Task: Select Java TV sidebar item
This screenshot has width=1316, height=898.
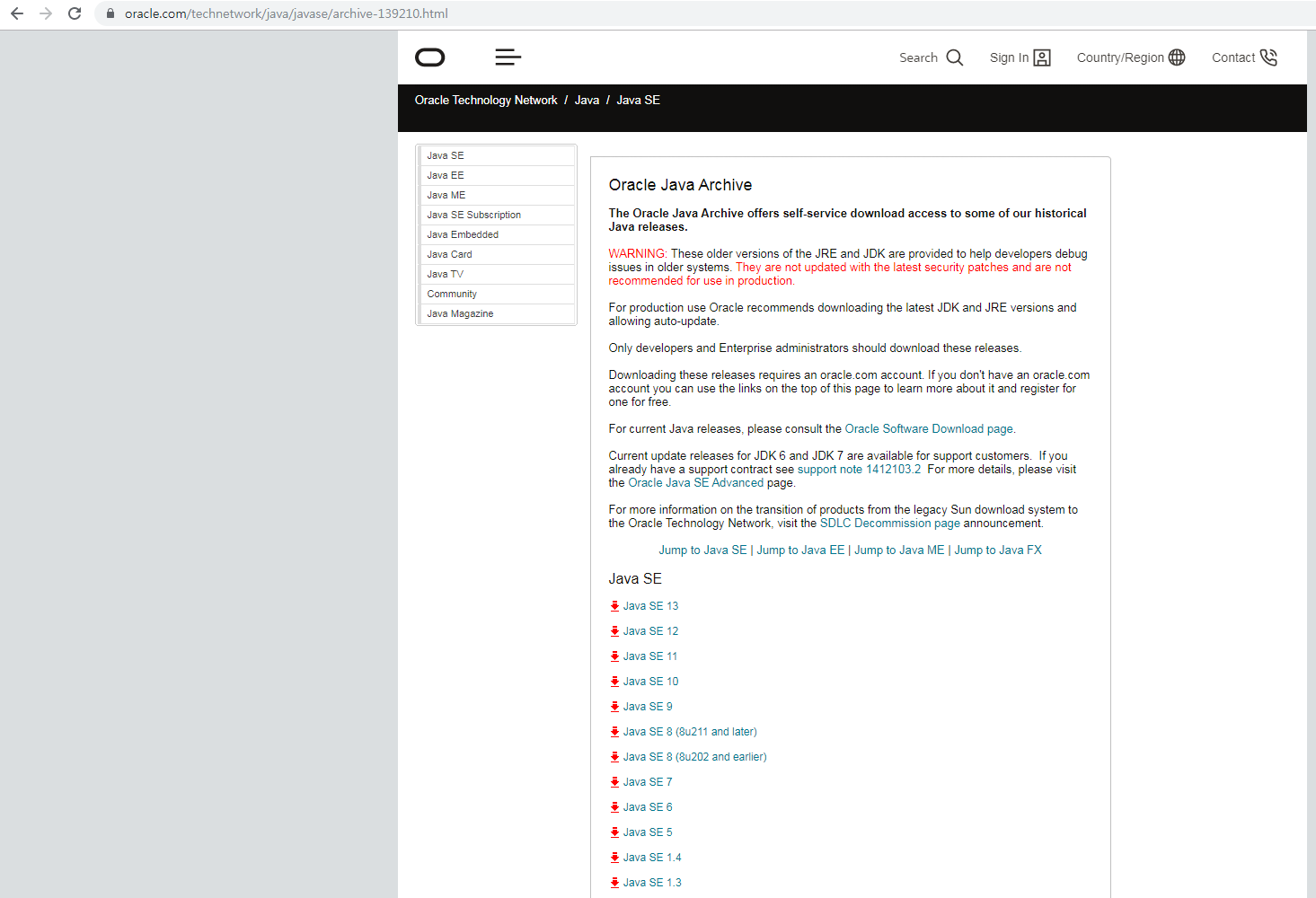Action: (x=497, y=274)
